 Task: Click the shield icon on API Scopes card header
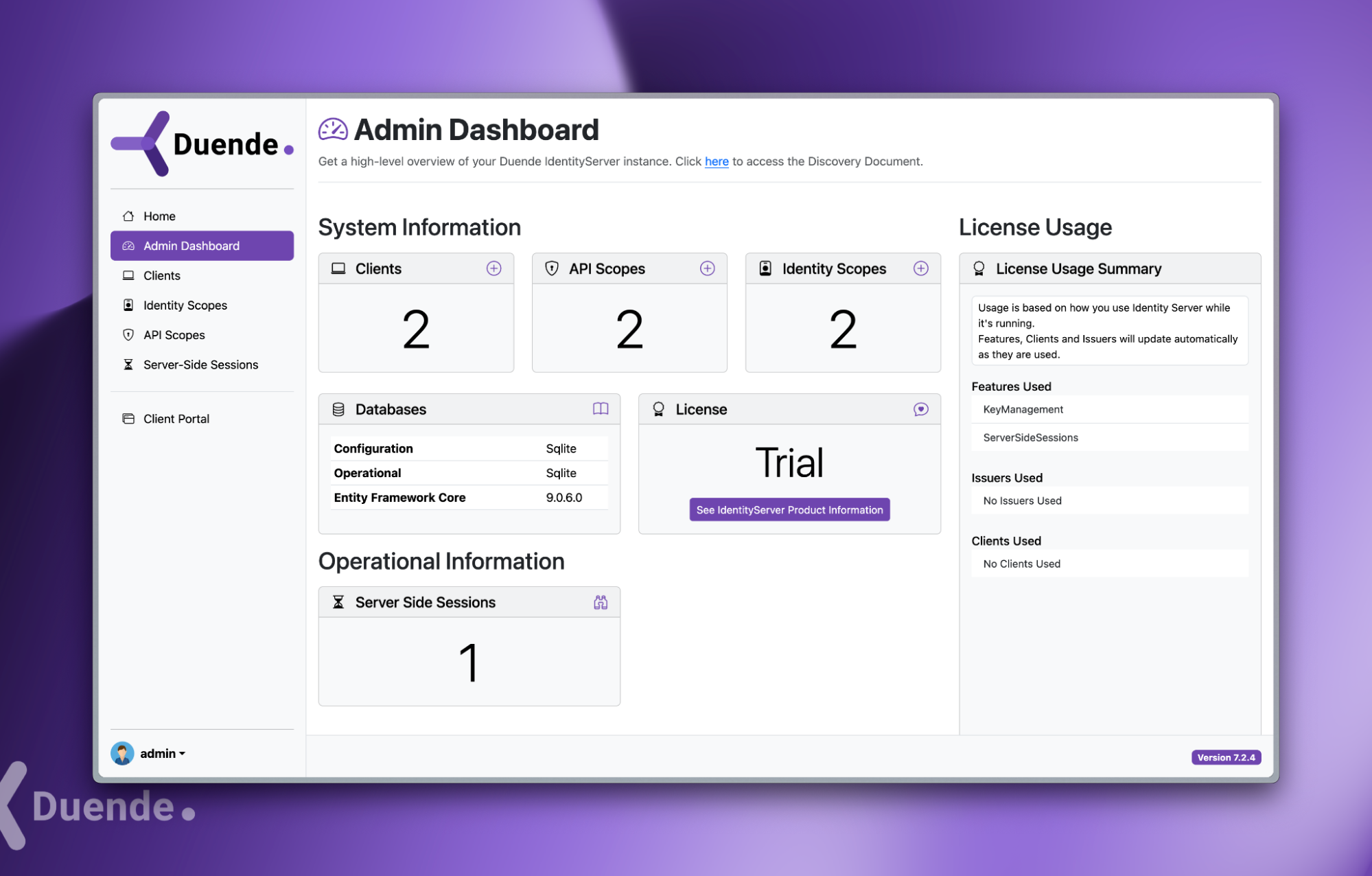pos(552,268)
